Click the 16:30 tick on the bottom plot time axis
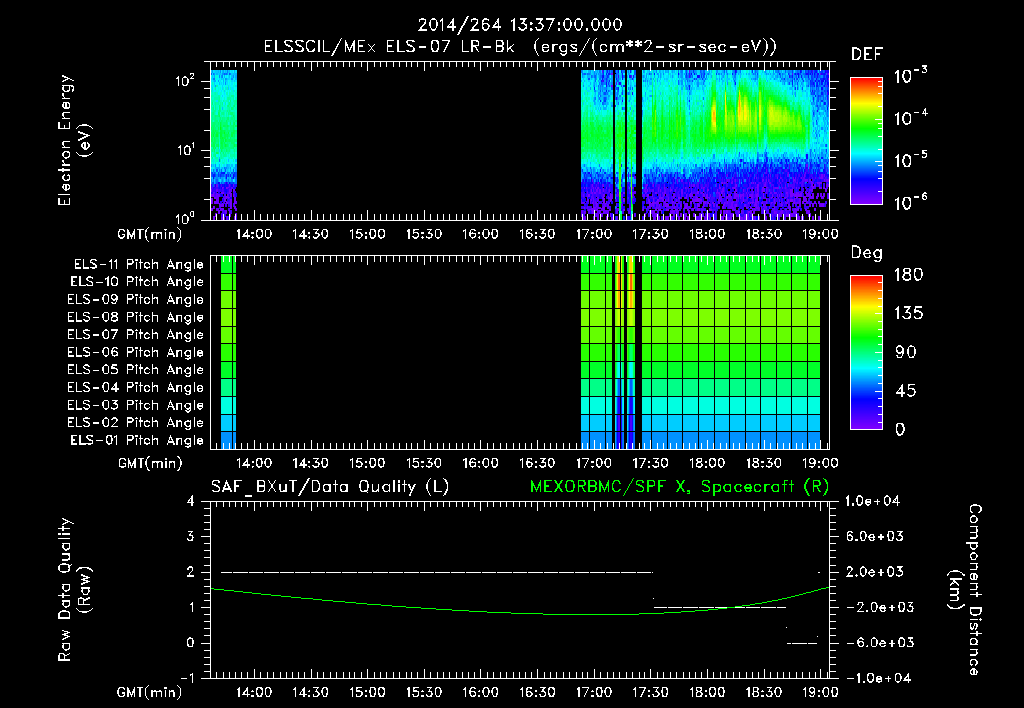The height and width of the screenshot is (708, 1024). [537, 692]
